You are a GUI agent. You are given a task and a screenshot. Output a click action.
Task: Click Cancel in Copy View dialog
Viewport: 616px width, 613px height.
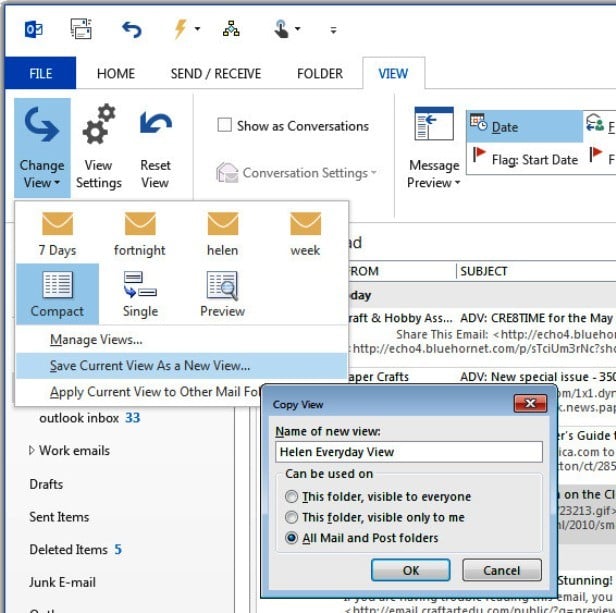pos(502,570)
